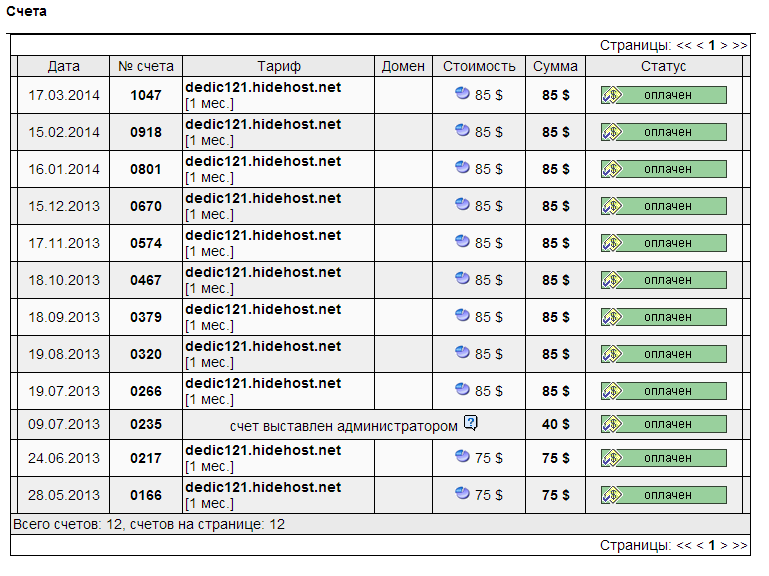The width and height of the screenshot is (769, 576).
Task: Click the cost icon in invoice 0574 row
Action: (462, 241)
